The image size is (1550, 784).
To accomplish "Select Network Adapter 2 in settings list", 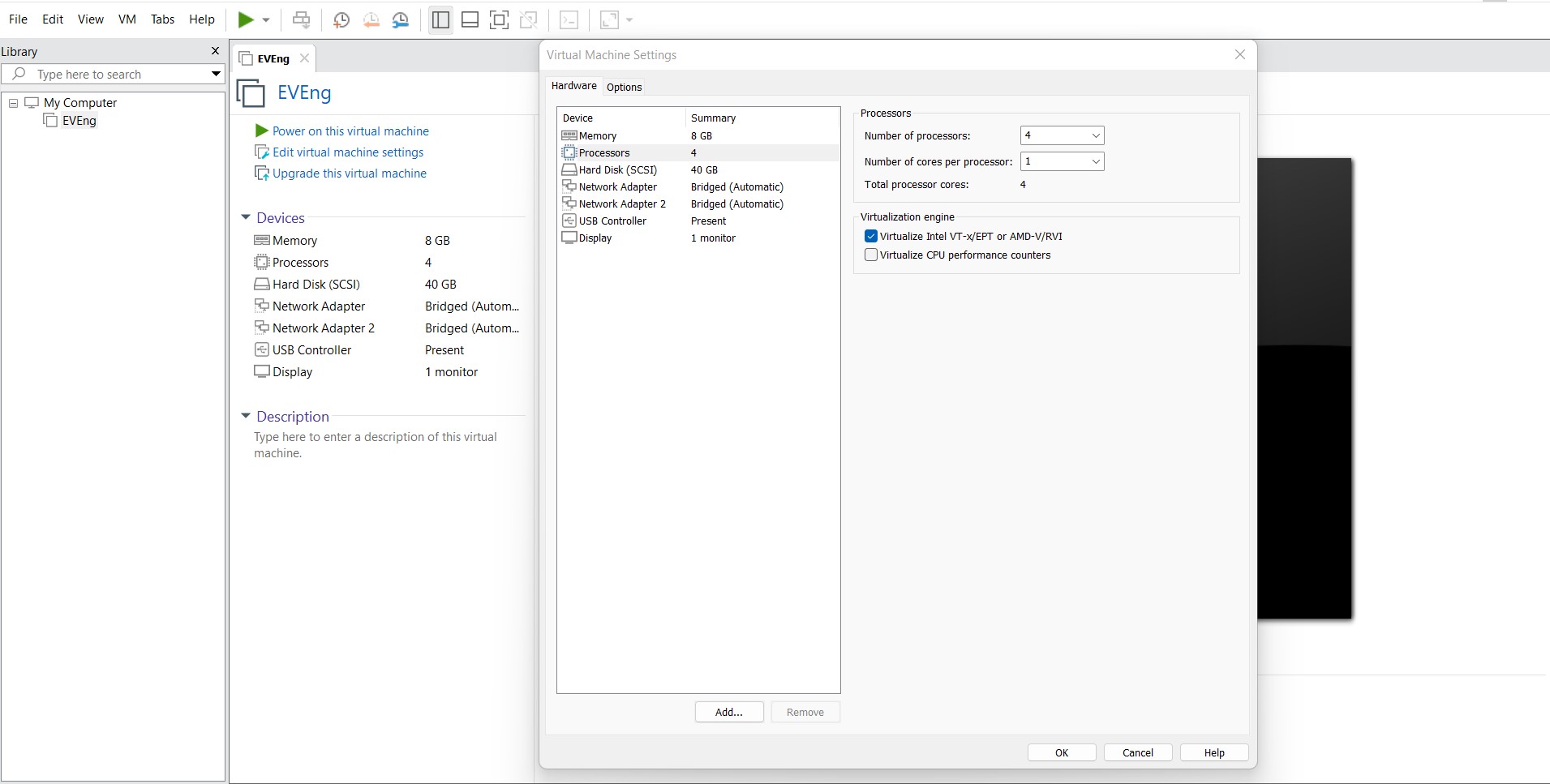I will 698,203.
